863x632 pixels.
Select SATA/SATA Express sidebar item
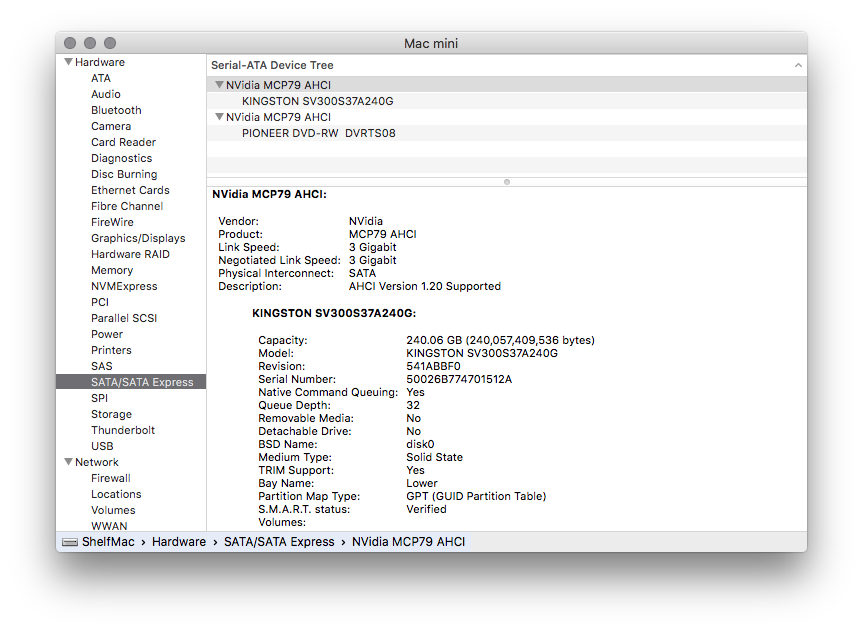tap(131, 382)
